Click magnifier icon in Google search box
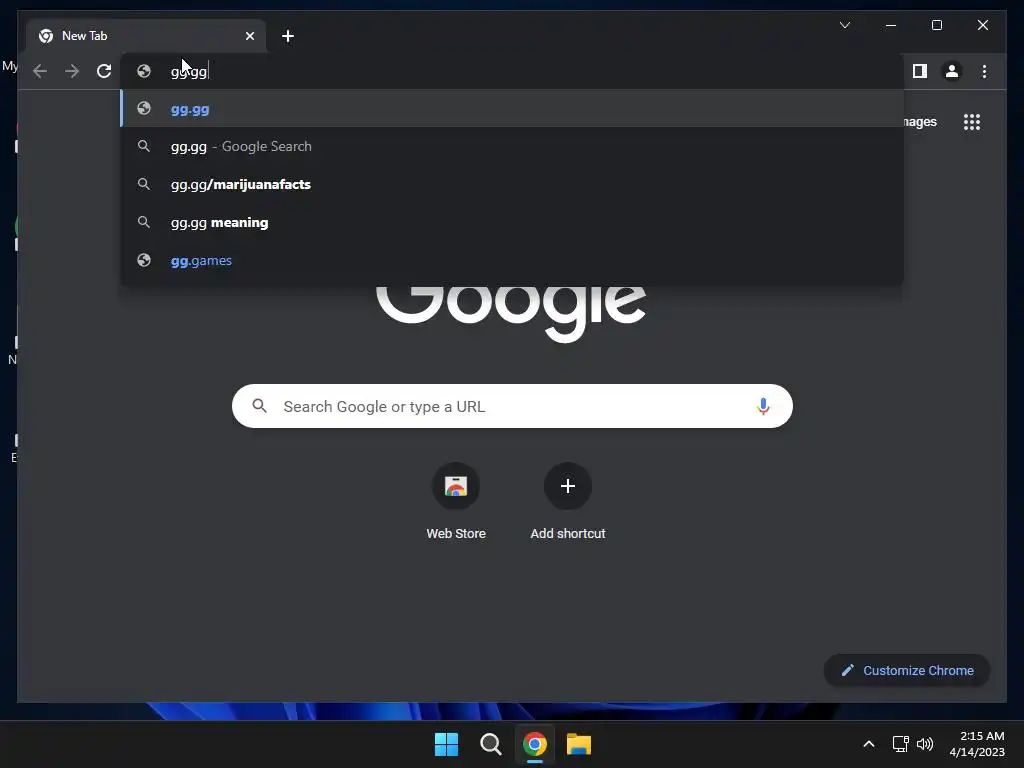The width and height of the screenshot is (1024, 768). [259, 406]
